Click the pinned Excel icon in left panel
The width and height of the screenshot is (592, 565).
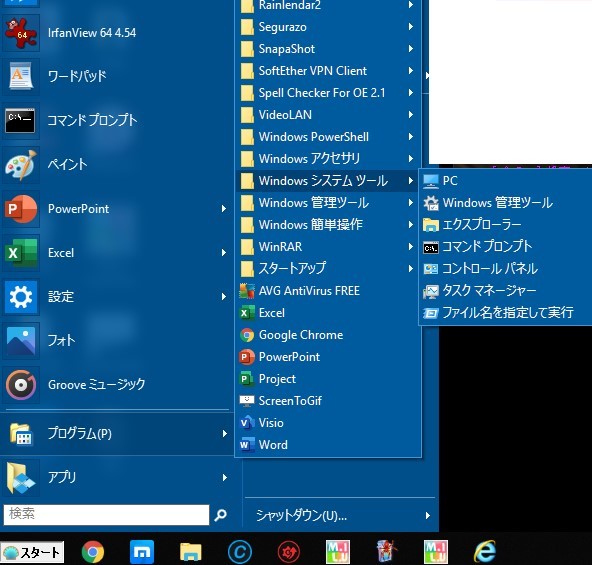(x=20, y=252)
